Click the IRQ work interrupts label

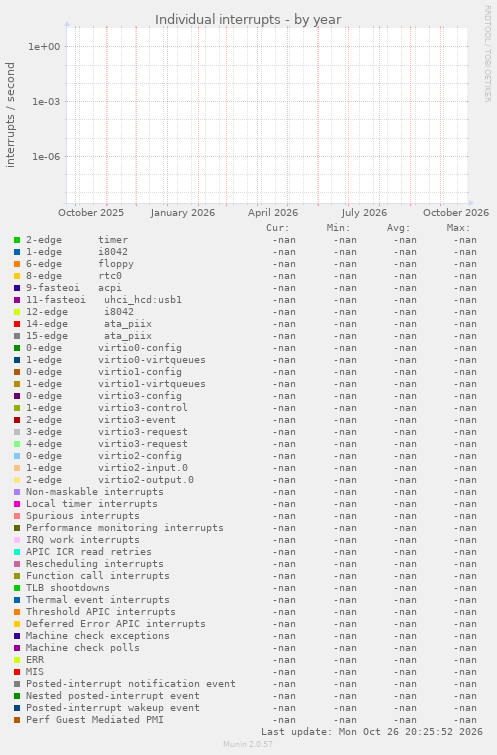coord(83,540)
